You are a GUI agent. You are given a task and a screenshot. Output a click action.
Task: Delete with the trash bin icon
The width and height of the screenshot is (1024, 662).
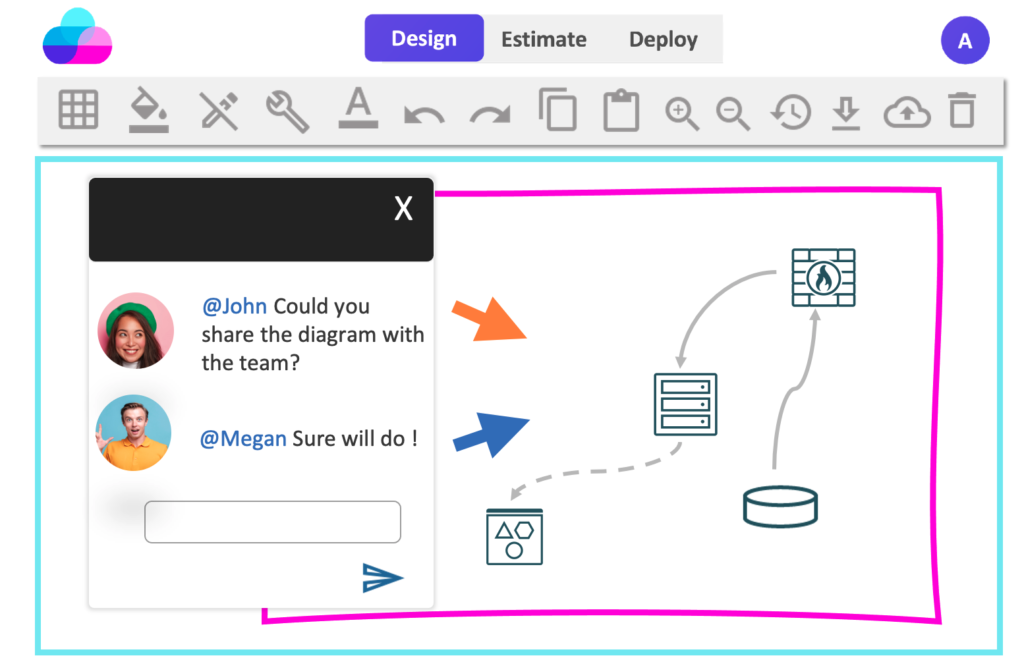(962, 110)
